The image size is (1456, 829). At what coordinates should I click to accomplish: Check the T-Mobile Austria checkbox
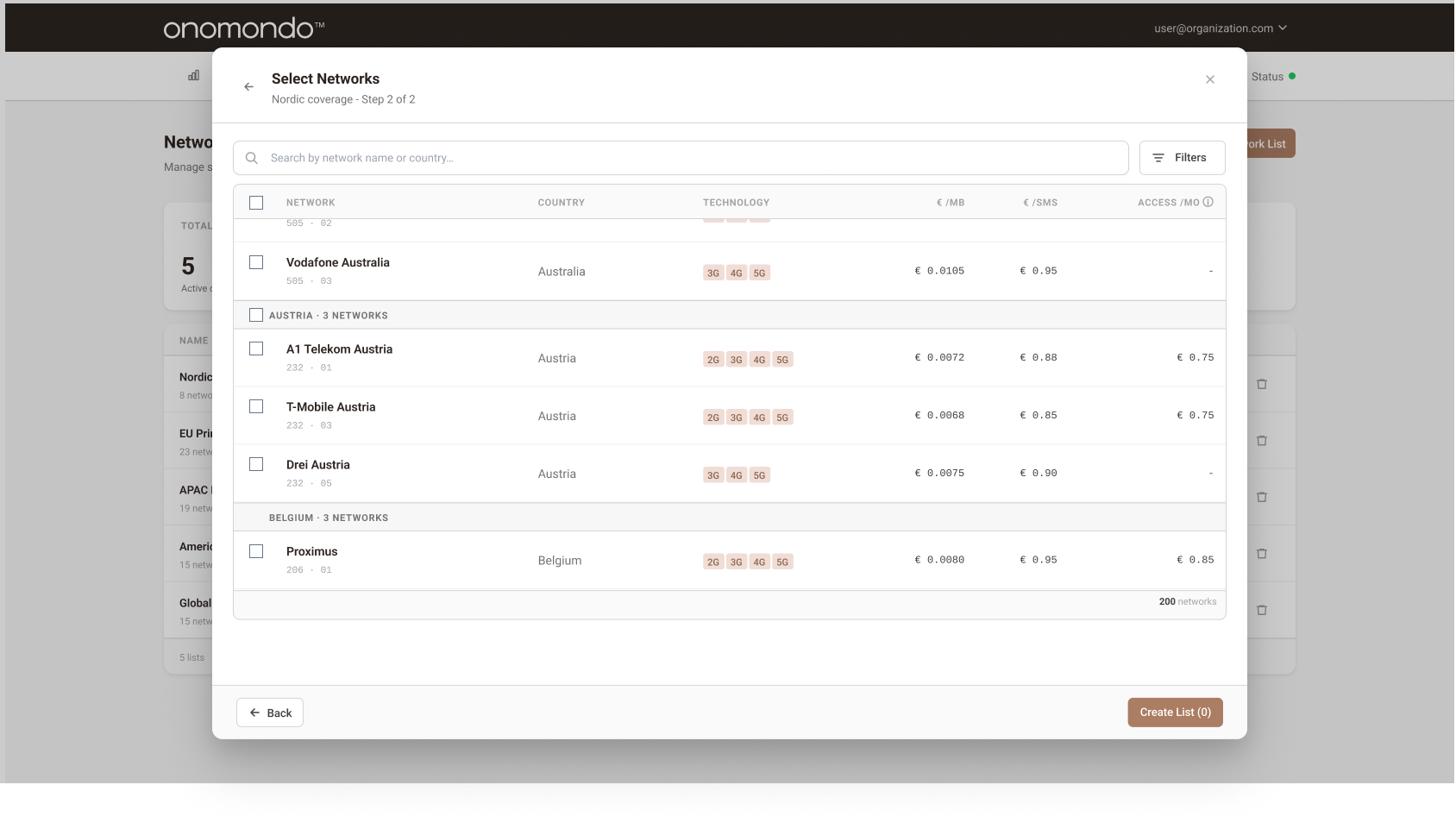(256, 405)
